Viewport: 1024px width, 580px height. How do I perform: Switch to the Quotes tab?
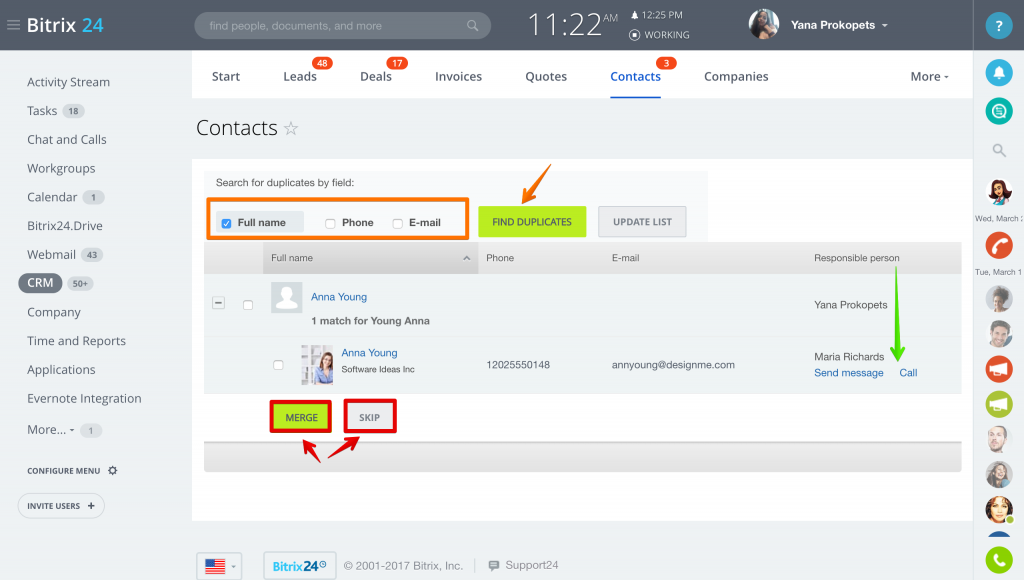point(546,76)
